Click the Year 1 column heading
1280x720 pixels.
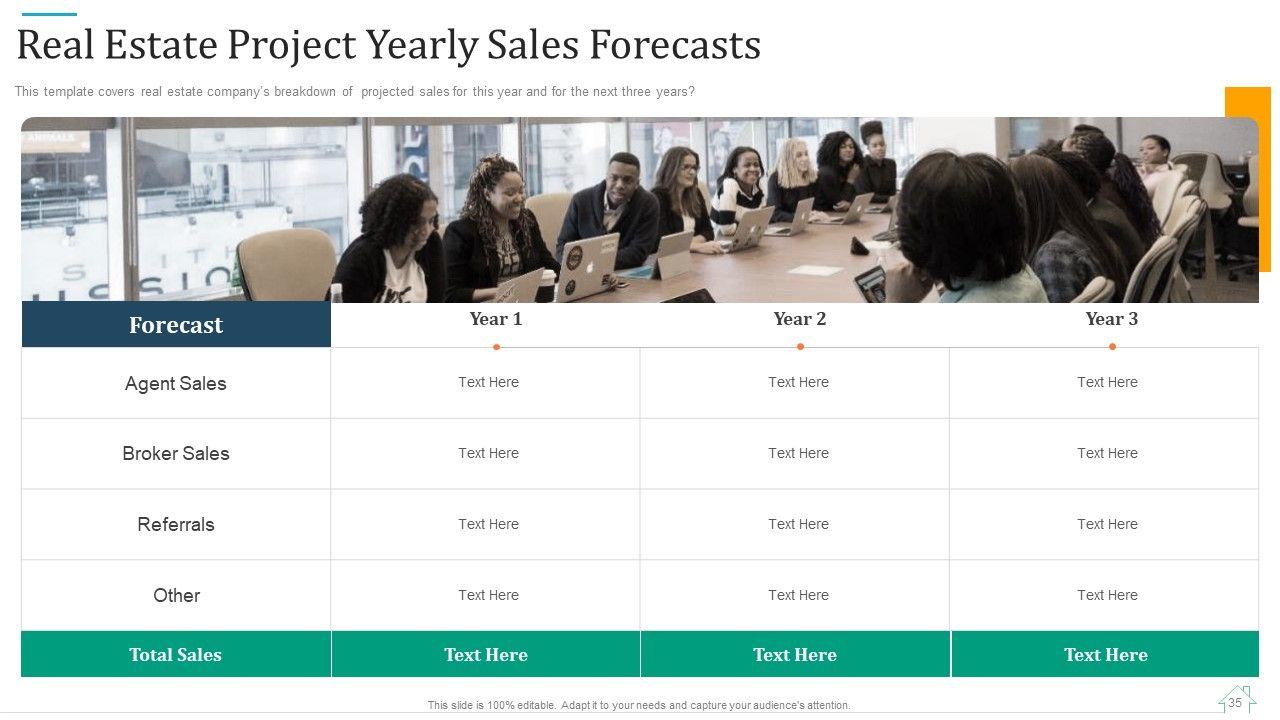pyautogui.click(x=496, y=319)
